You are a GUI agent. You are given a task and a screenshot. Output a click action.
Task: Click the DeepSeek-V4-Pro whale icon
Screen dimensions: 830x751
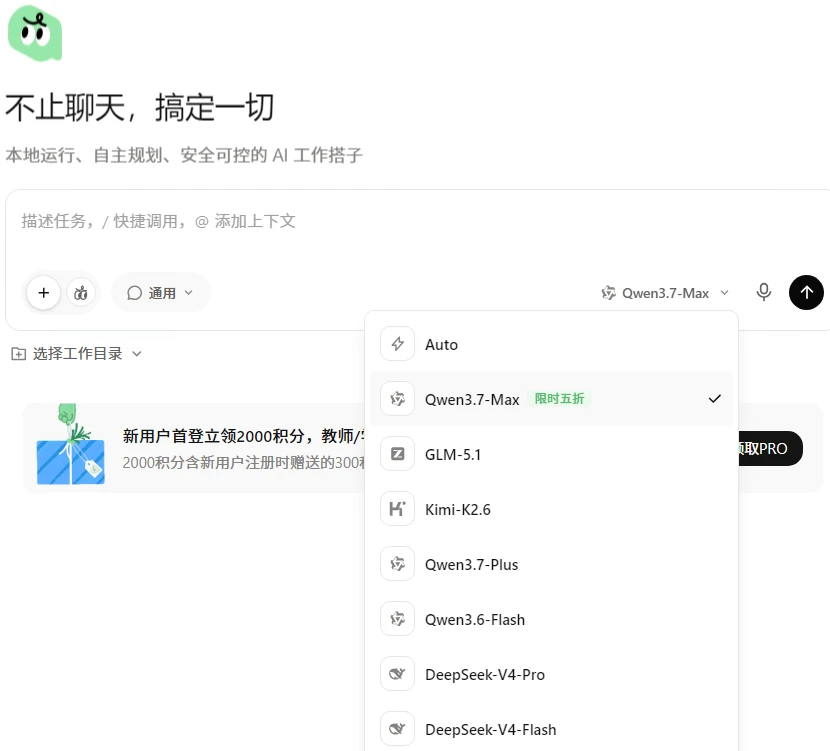398,674
